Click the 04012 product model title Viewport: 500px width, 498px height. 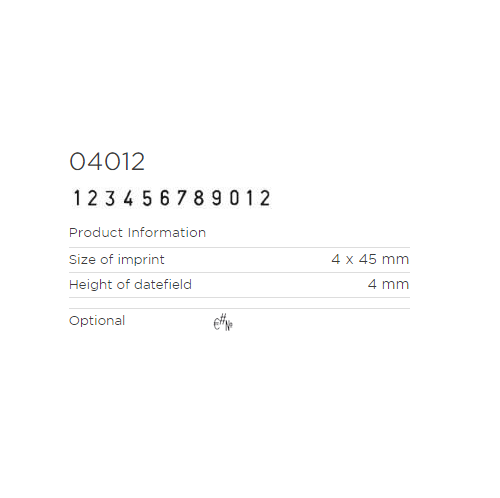[107, 162]
